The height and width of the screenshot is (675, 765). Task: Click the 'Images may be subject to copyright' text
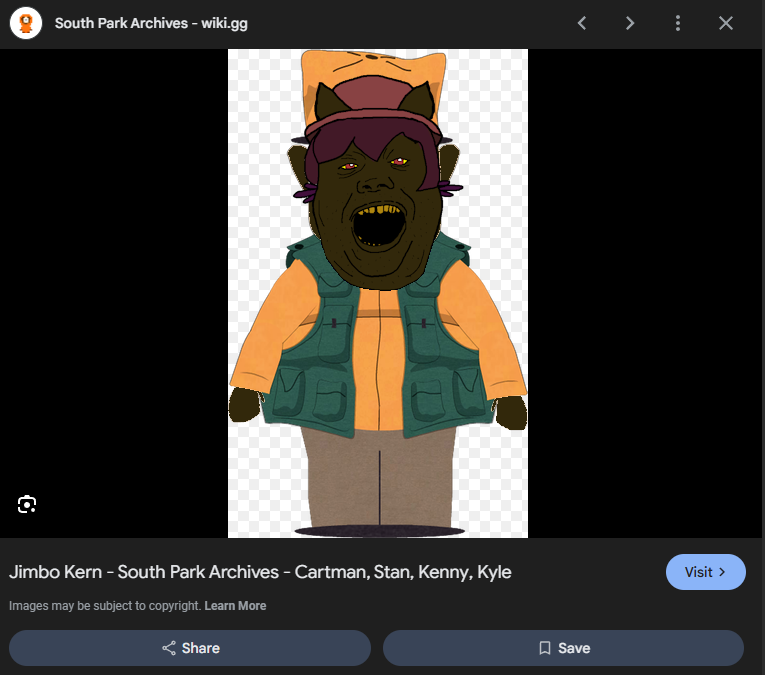(105, 606)
